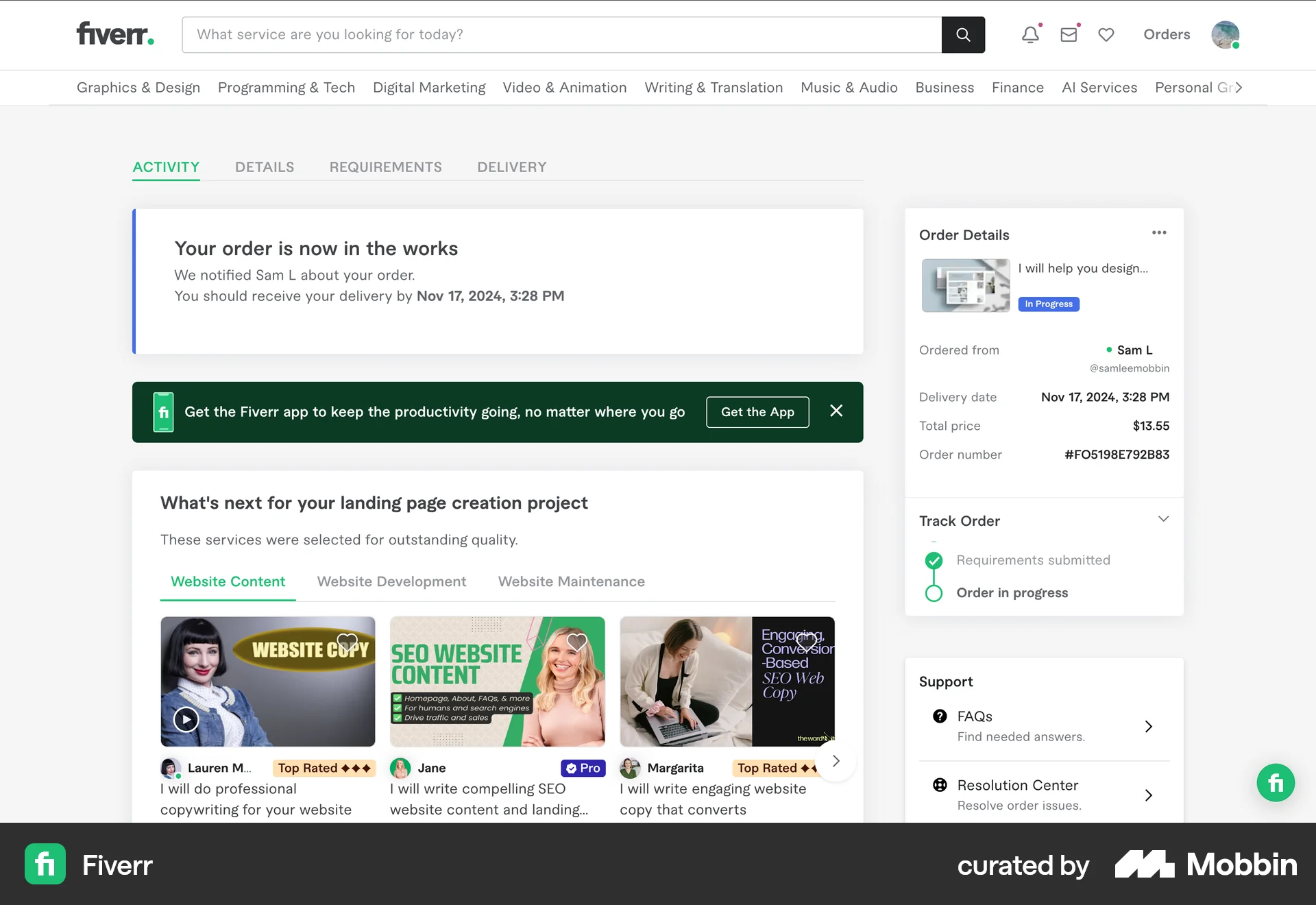
Task: Click the Get the App button
Action: [x=757, y=412]
